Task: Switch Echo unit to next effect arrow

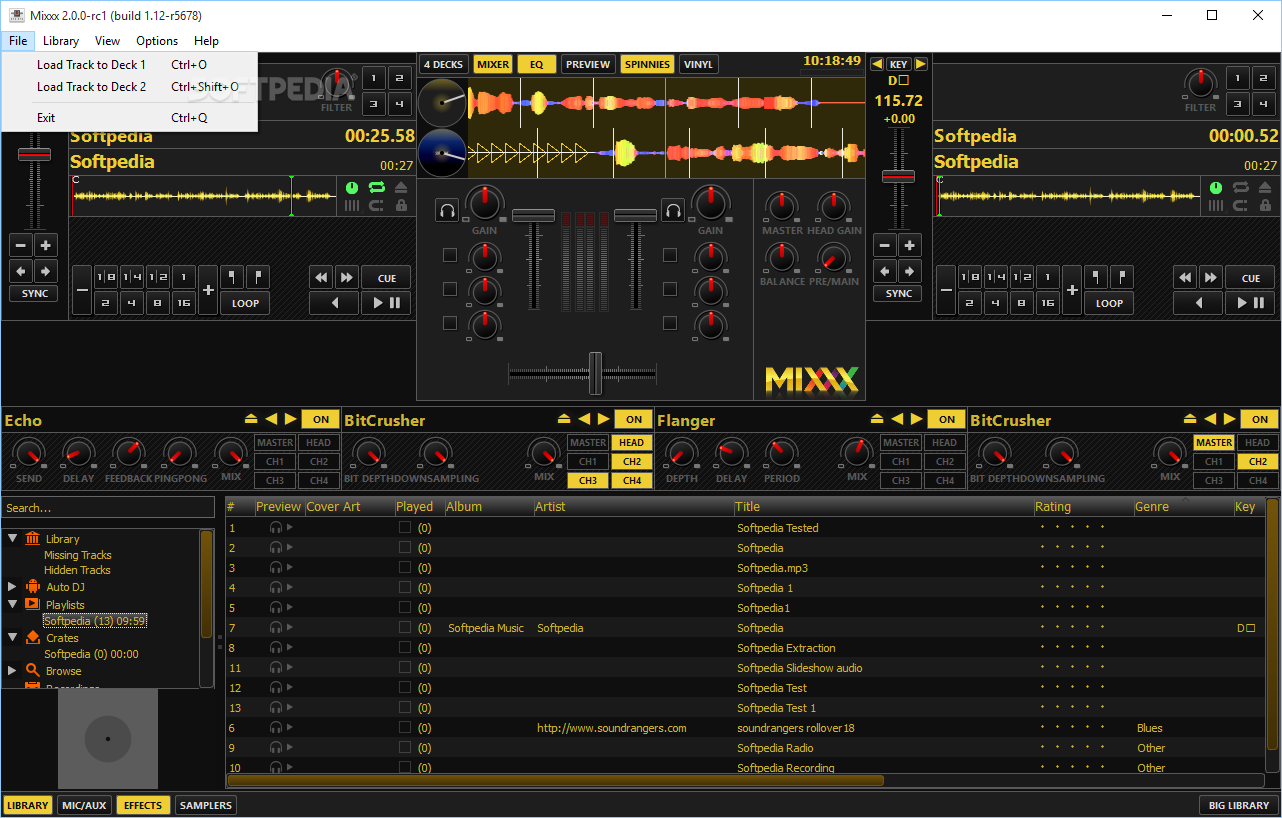Action: (x=291, y=419)
